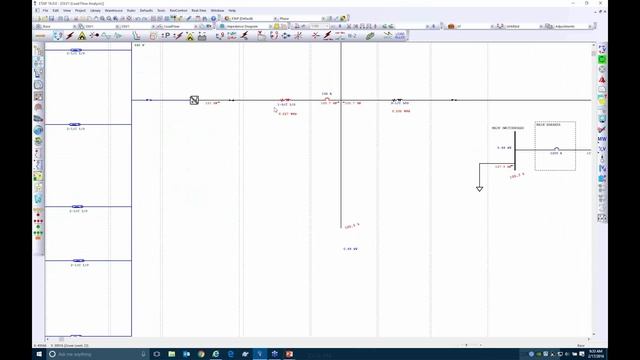Screen dimensions: 640x360
Task: Click the 0.030 MVA red result label
Action: click(401, 111)
